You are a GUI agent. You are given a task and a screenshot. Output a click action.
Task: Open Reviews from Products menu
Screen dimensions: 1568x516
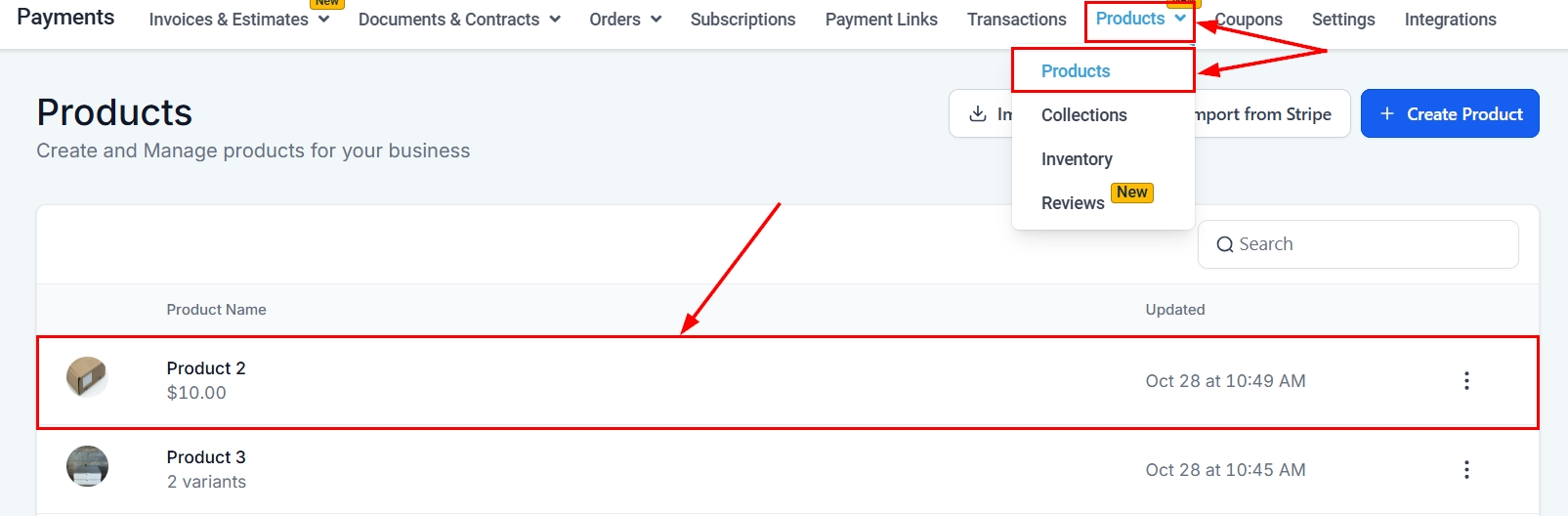[1073, 203]
